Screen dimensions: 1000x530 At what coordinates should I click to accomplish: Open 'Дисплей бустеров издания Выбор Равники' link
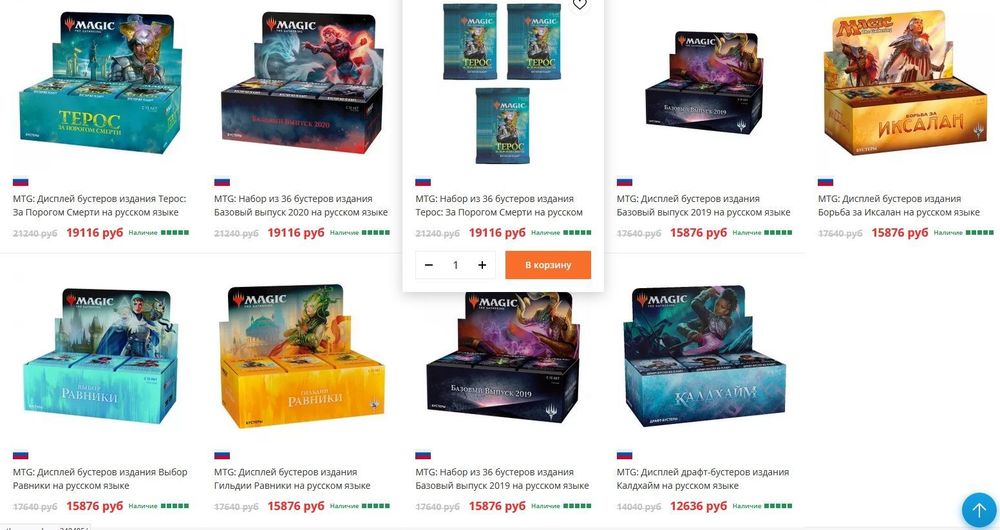point(100,478)
